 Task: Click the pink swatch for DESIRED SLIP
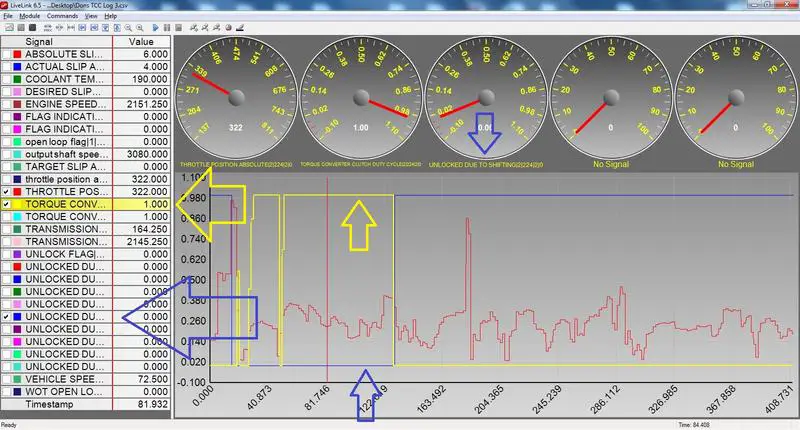point(17,92)
